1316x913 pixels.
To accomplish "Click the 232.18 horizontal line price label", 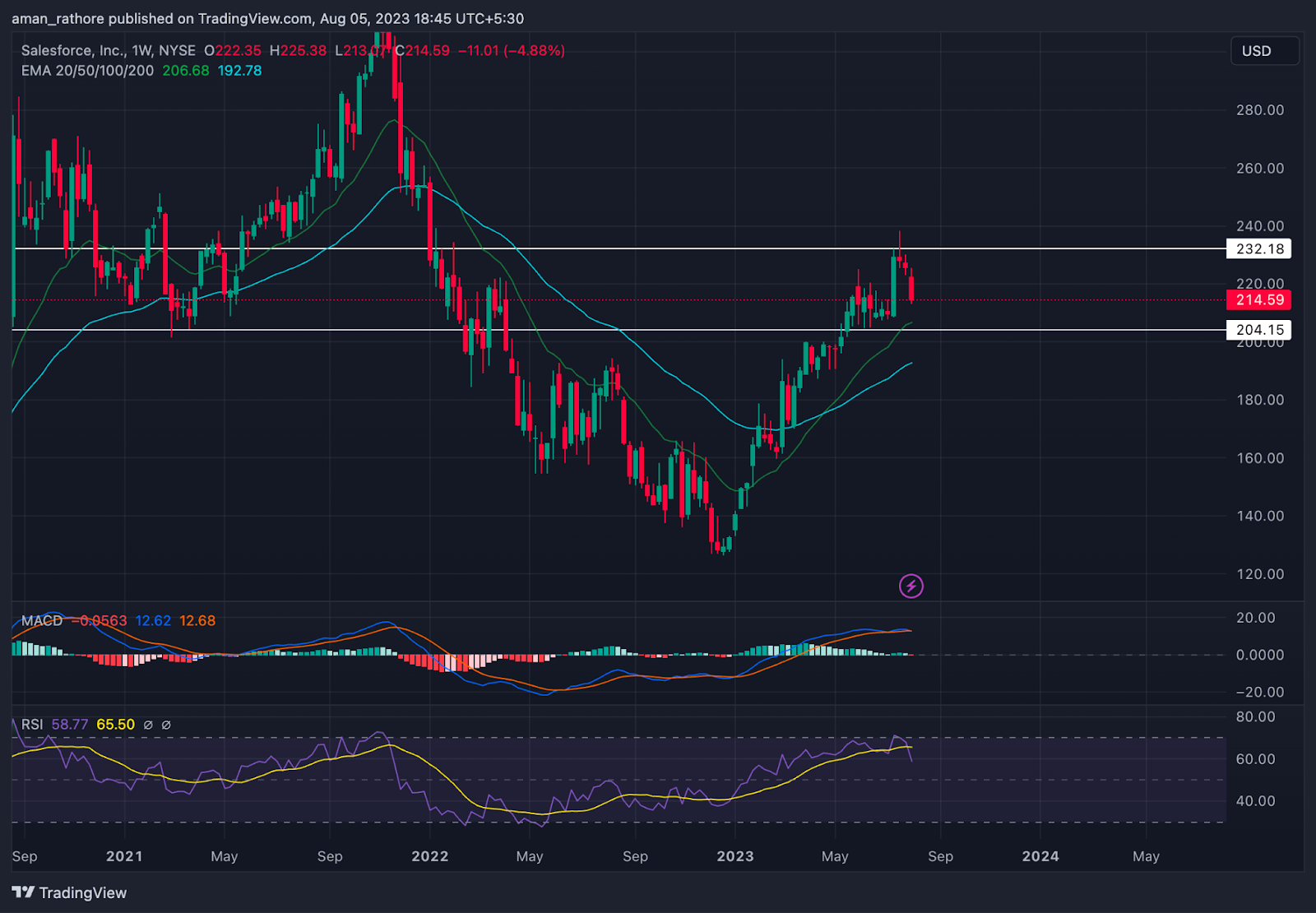I will (1258, 248).
